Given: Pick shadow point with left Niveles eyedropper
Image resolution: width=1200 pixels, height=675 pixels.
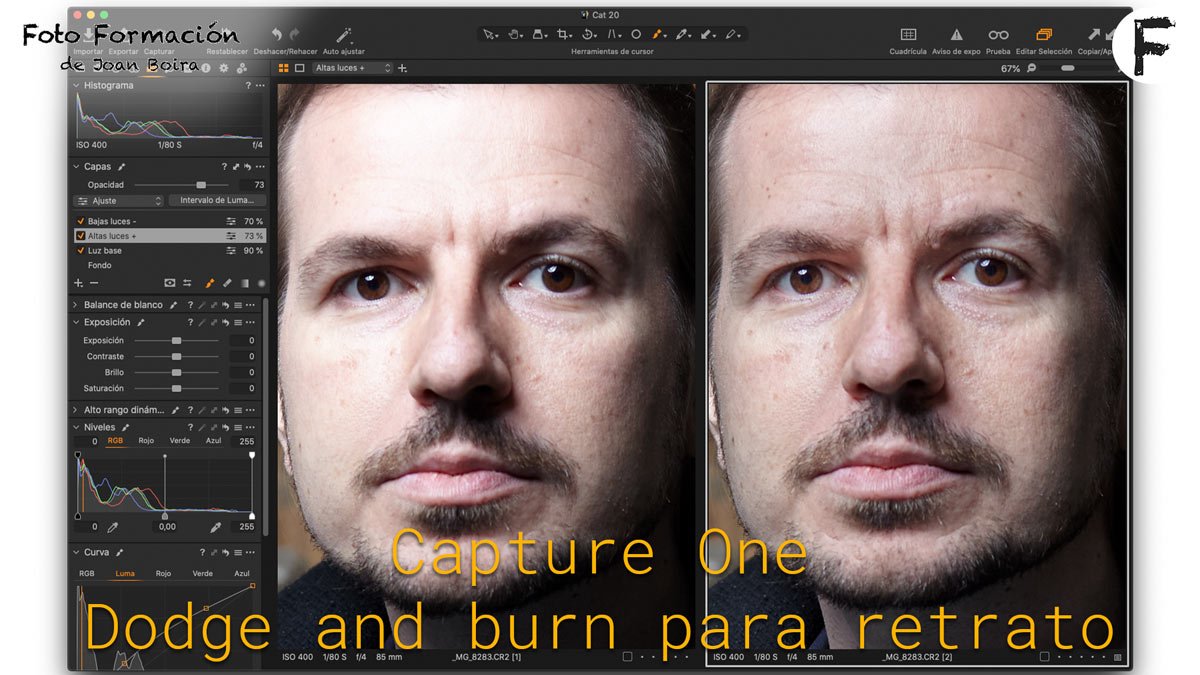Looking at the screenshot, I should (x=112, y=527).
